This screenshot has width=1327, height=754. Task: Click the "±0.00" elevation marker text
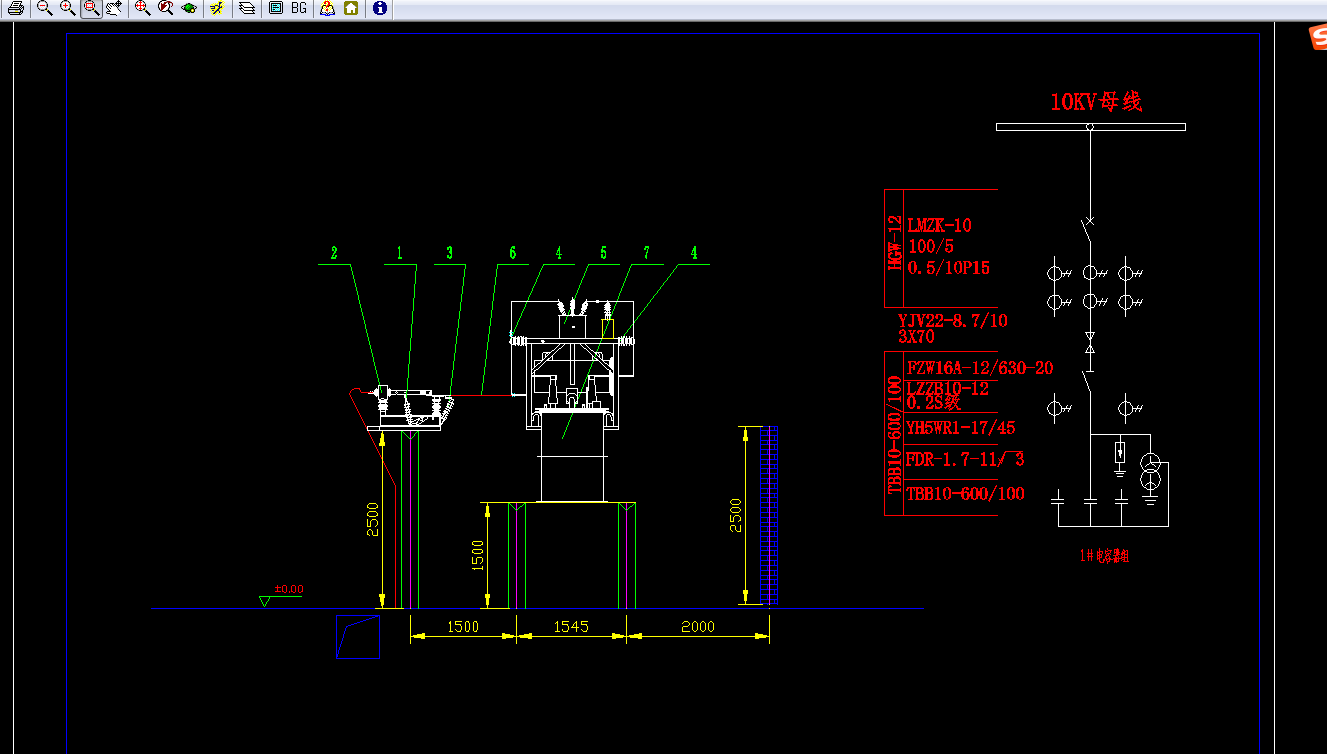(x=289, y=590)
